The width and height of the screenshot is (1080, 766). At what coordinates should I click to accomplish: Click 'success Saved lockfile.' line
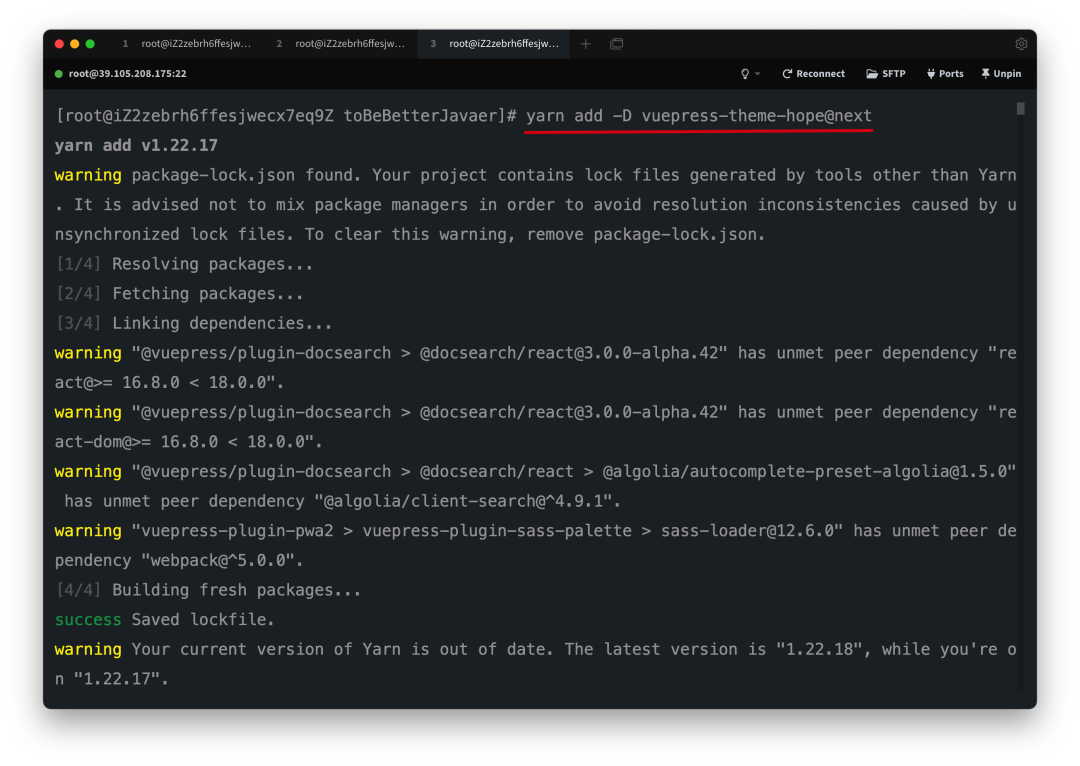pyautogui.click(x=165, y=619)
